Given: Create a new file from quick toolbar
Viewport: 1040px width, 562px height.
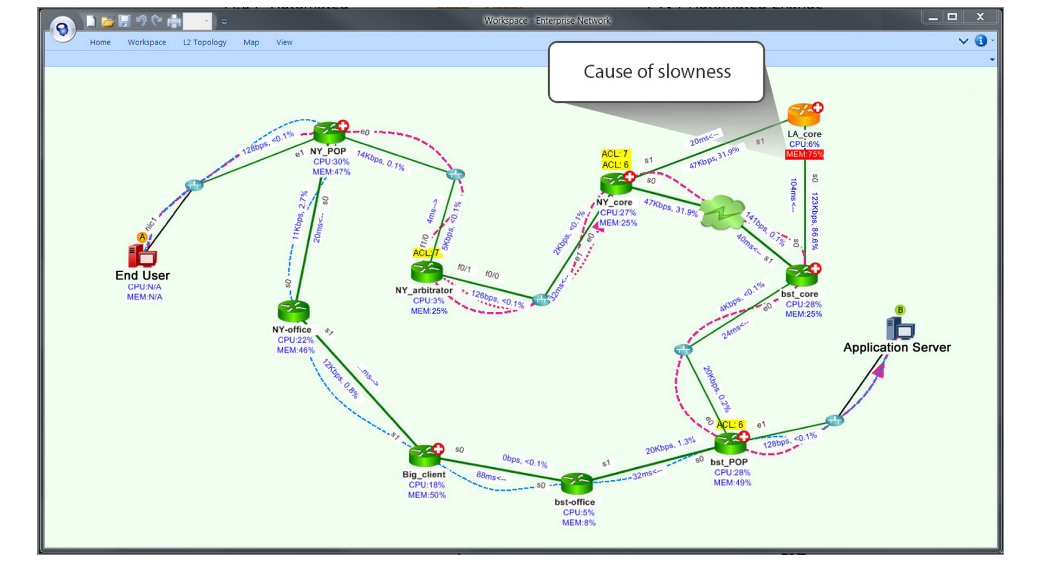Looking at the screenshot, I should tap(91, 21).
